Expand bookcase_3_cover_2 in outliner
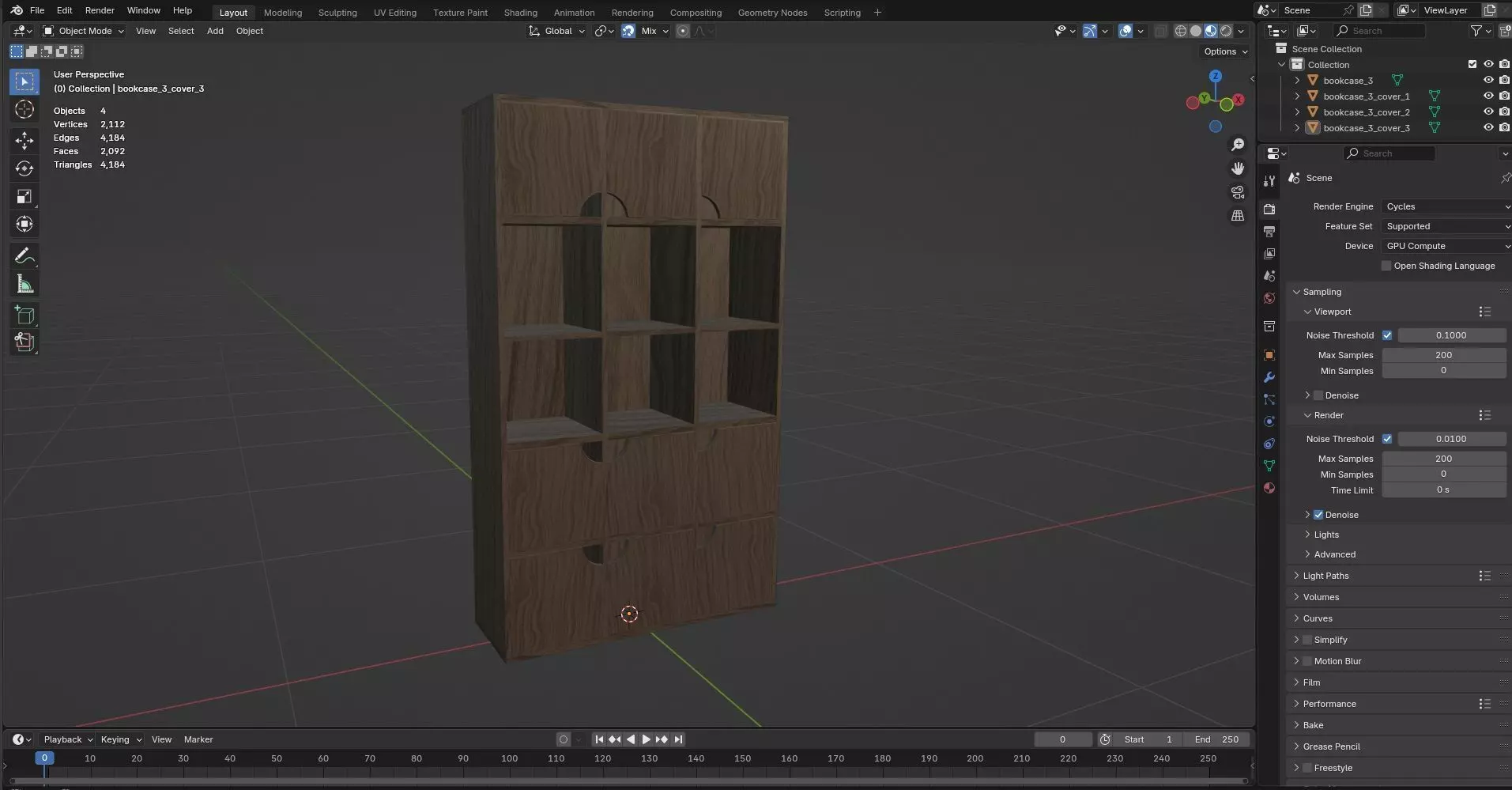Screen dimensions: 1512x790 (x=1297, y=112)
